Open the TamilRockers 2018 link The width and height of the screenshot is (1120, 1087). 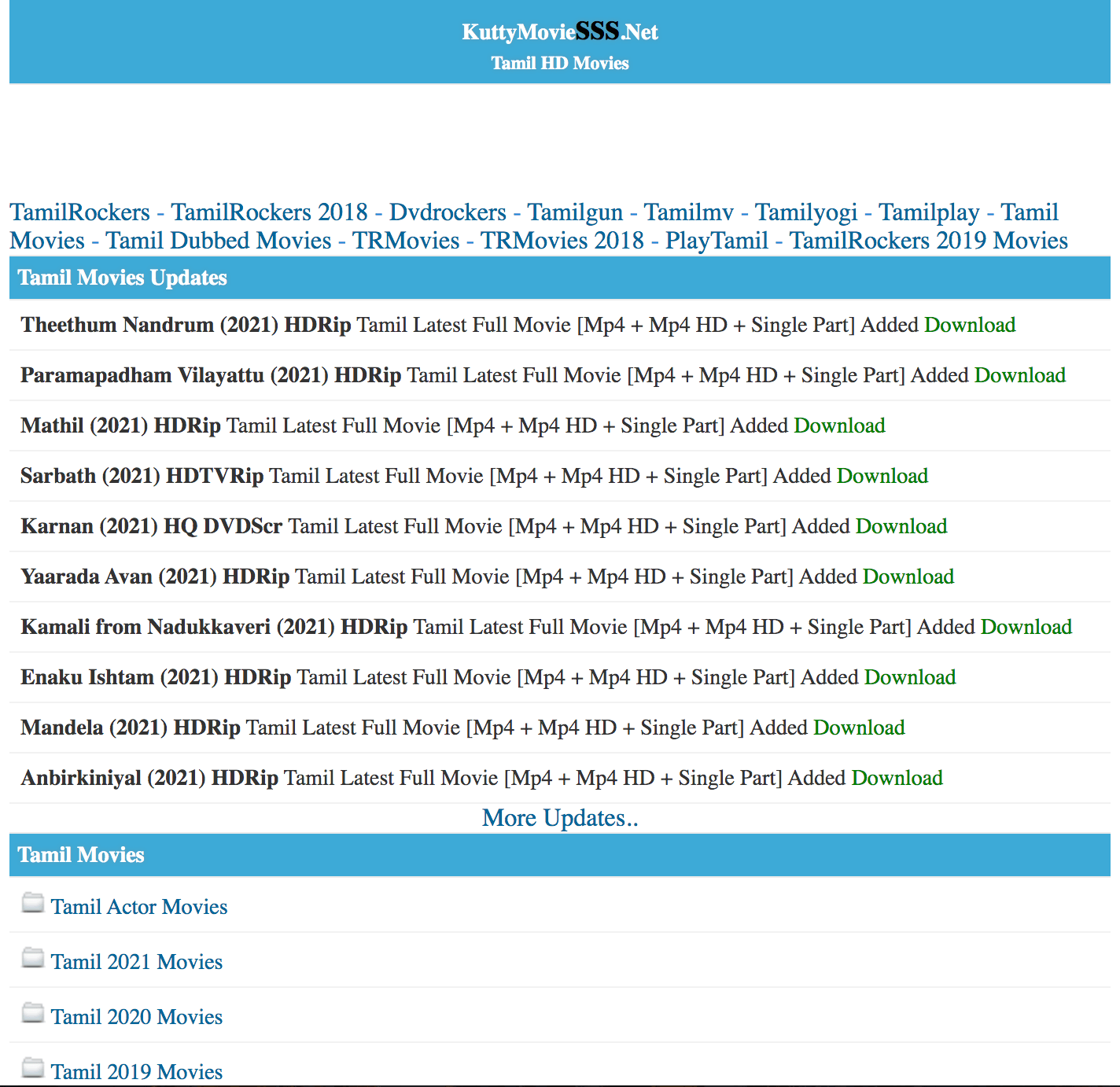tap(269, 212)
